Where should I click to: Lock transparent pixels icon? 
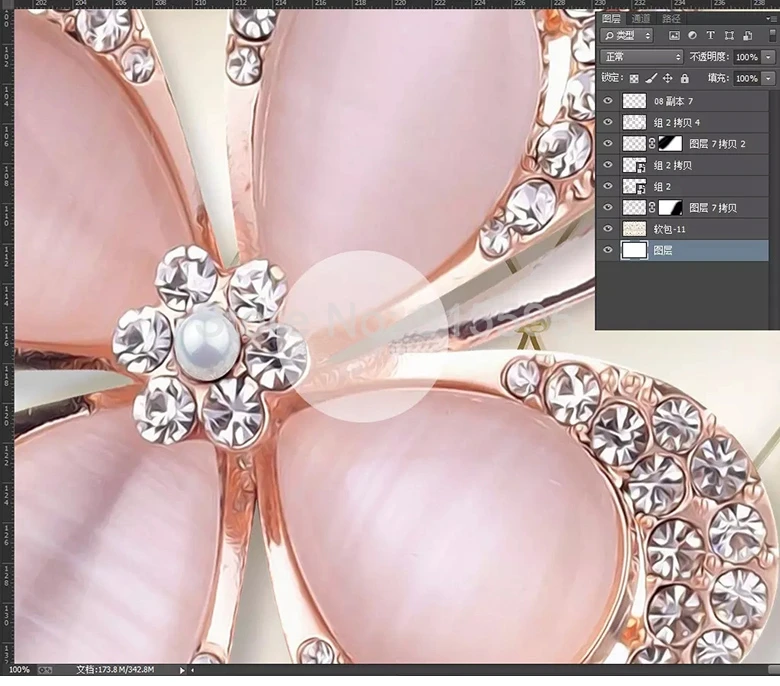point(634,79)
